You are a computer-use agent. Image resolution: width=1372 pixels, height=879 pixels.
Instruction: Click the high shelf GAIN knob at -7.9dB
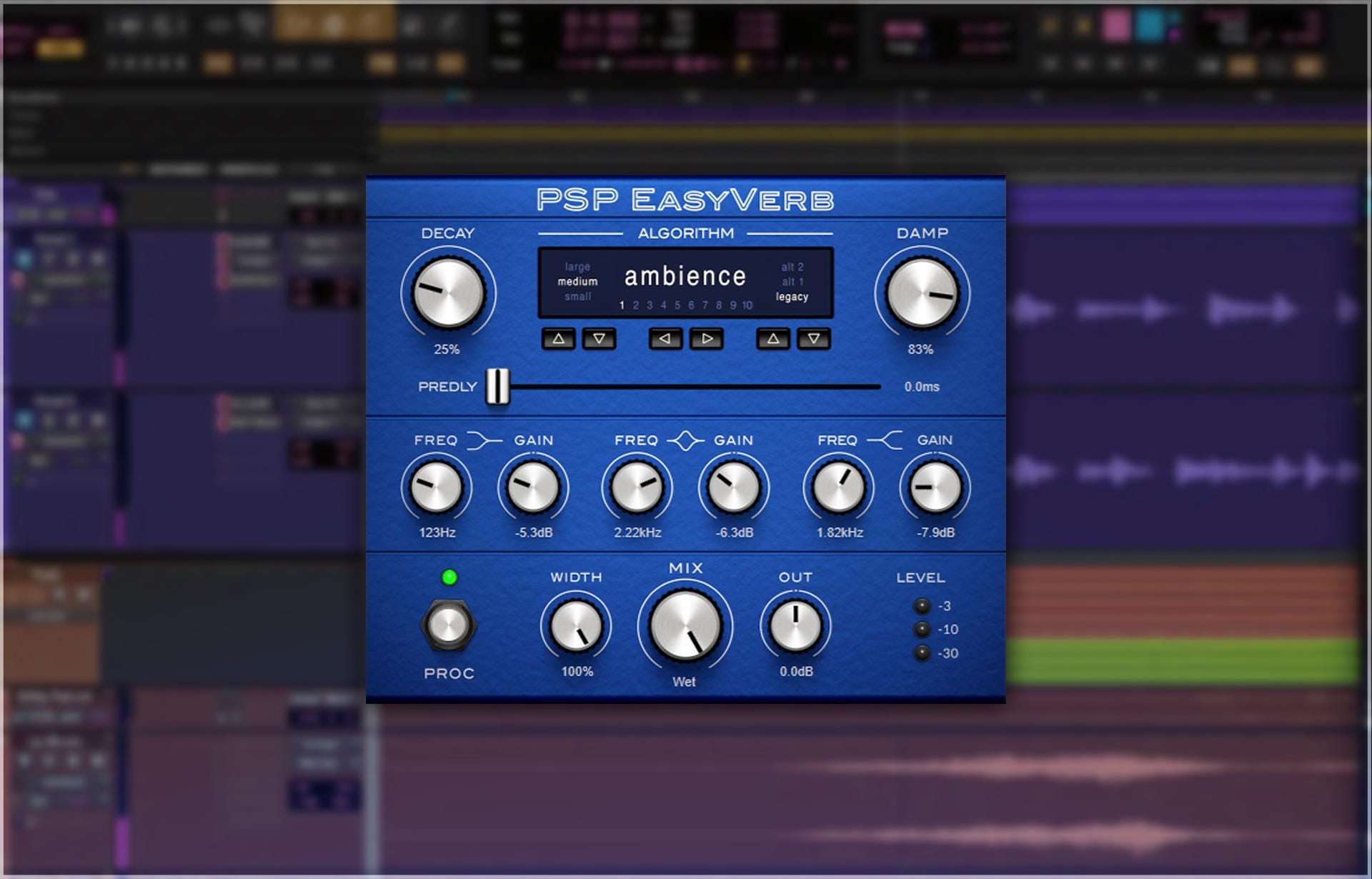[x=935, y=487]
